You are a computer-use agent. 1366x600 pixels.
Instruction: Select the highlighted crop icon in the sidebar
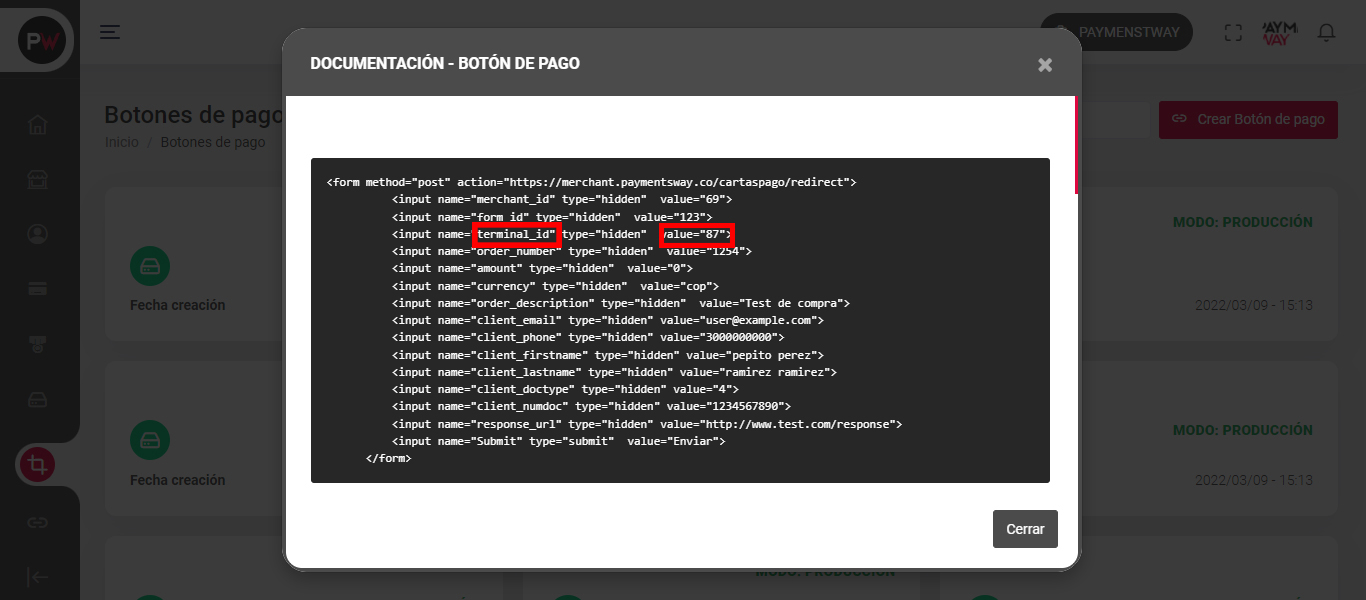(x=37, y=465)
